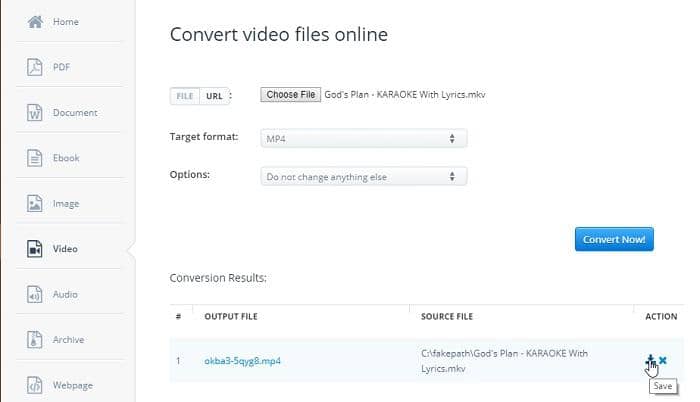The height and width of the screenshot is (402, 700).
Task: Open the Webpage section label
Action: 73,385
